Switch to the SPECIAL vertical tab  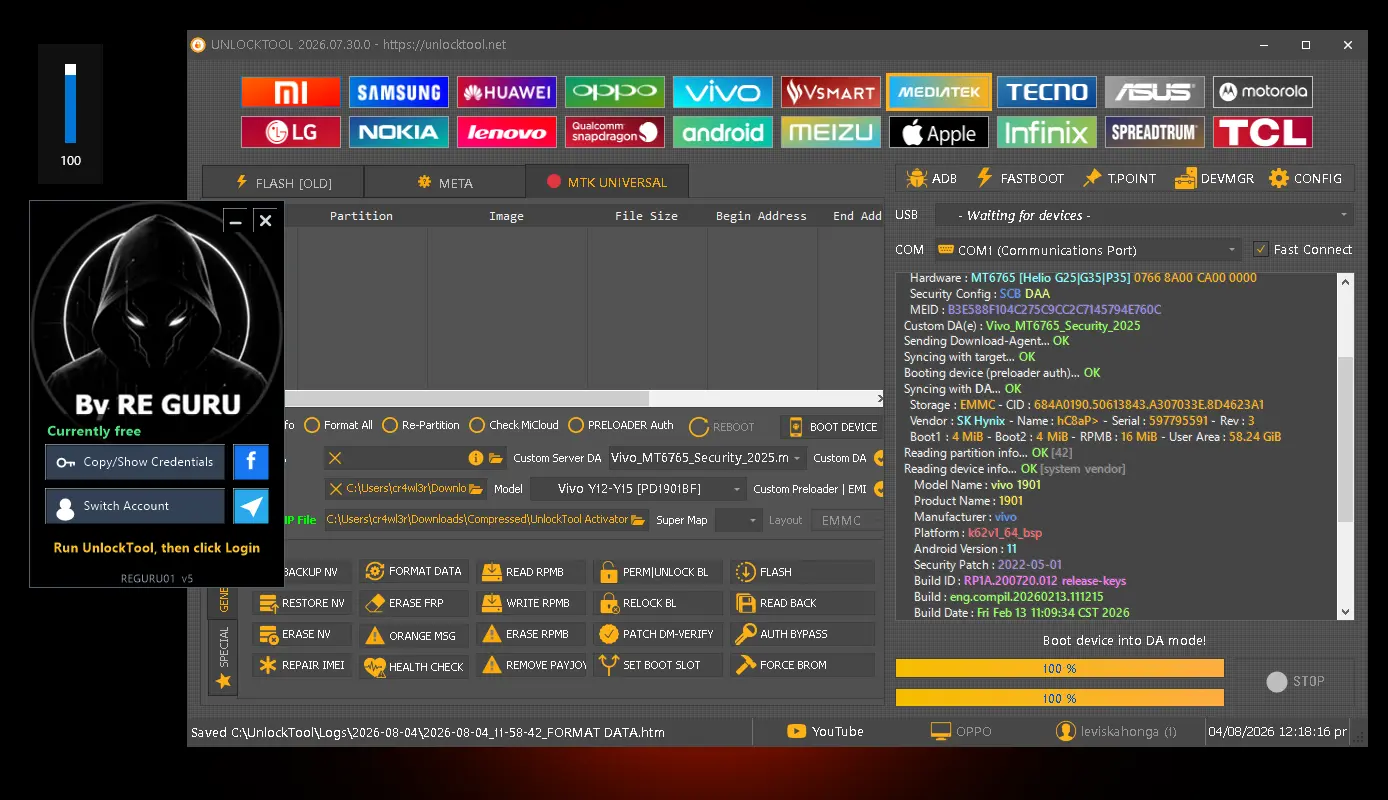223,656
